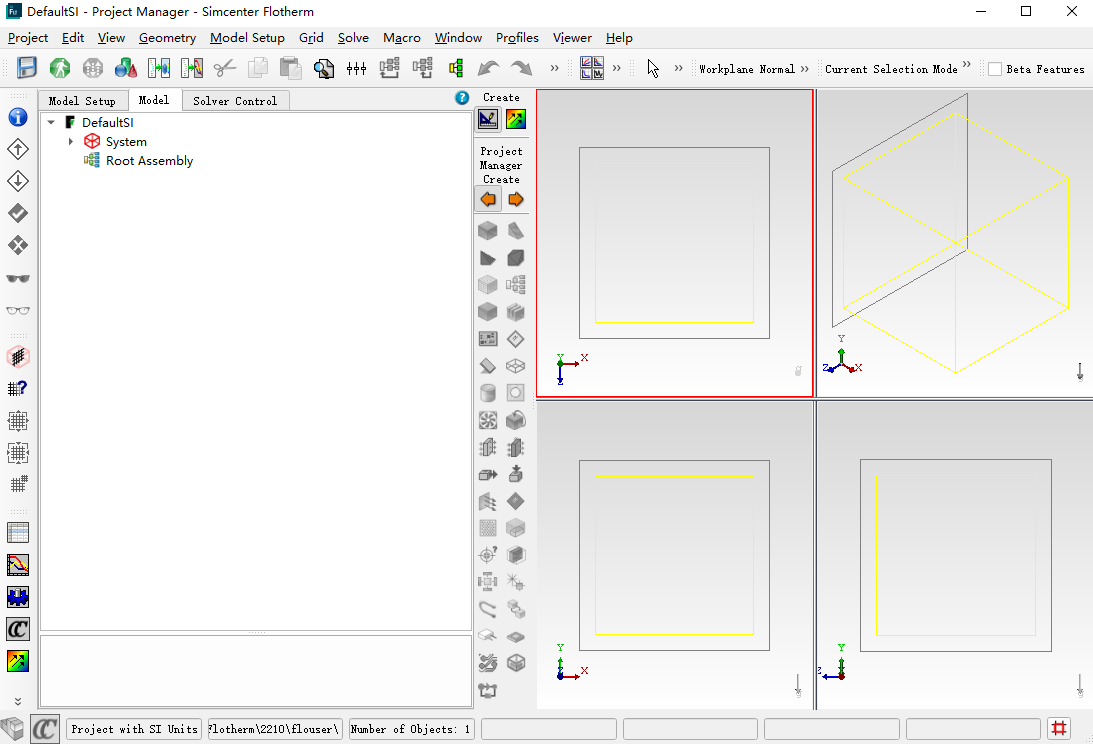Viewport: 1093px width, 744px height.
Task: Click the blue info icon in the left sidebar
Action: click(x=18, y=117)
